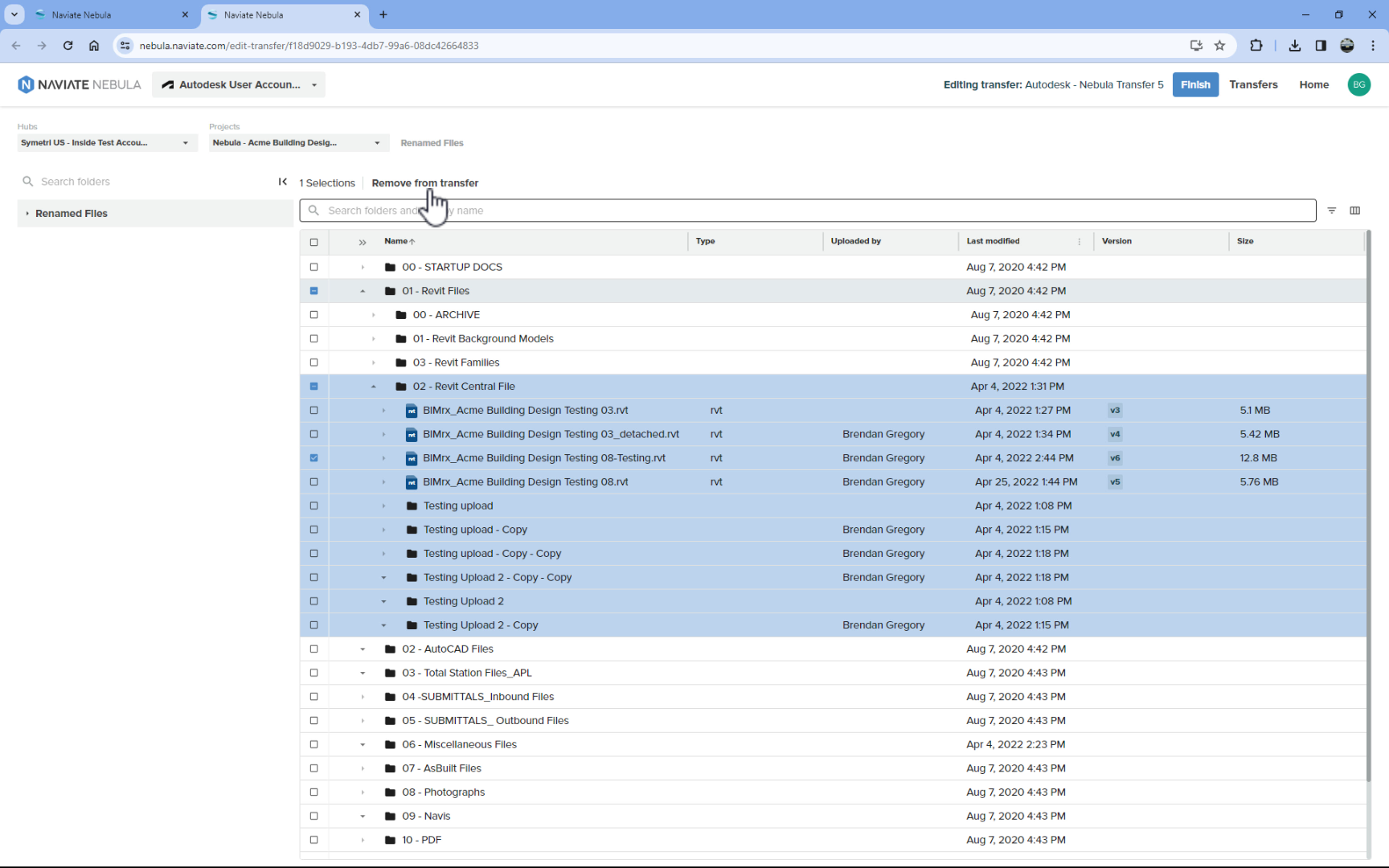Sort by the Size column header

1245,241
